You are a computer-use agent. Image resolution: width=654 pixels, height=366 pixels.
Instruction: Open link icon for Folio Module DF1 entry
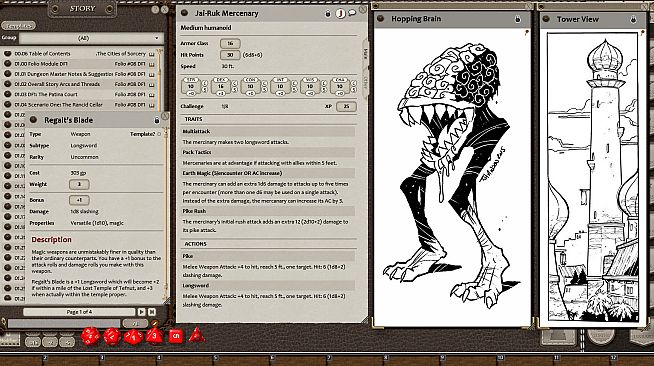pos(7,63)
